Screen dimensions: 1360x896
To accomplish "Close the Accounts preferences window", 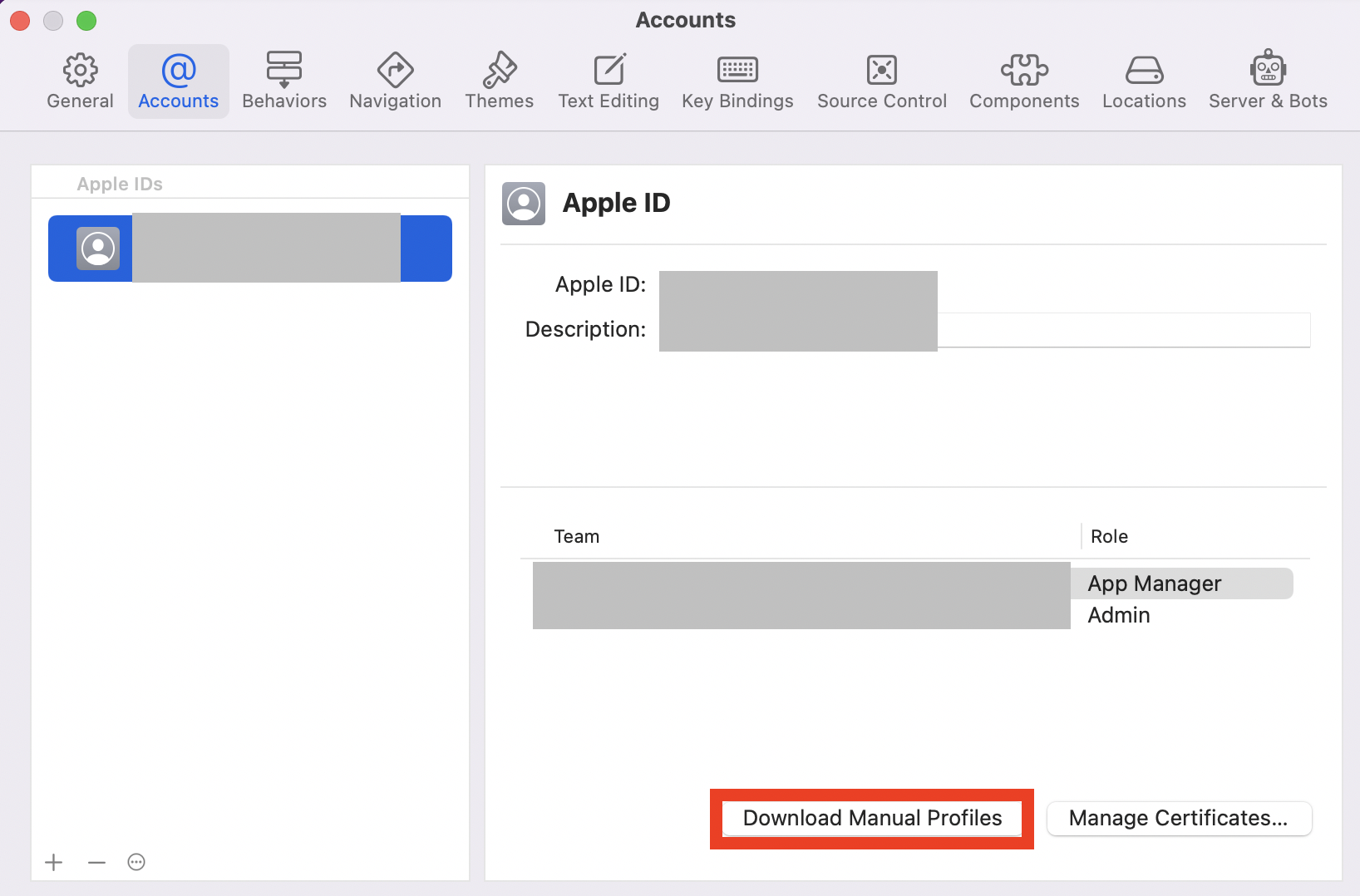I will tap(20, 21).
